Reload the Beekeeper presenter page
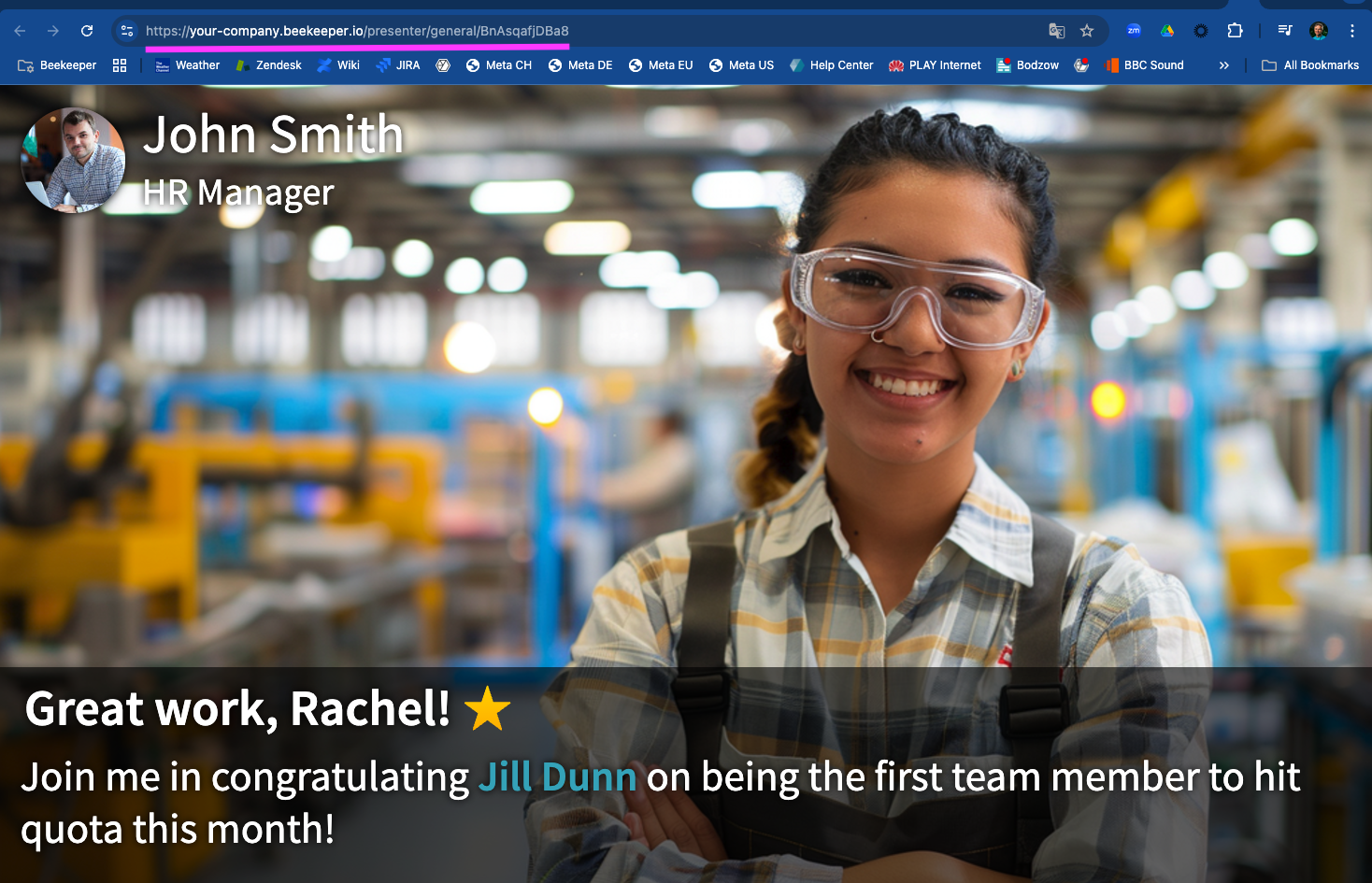 87,31
